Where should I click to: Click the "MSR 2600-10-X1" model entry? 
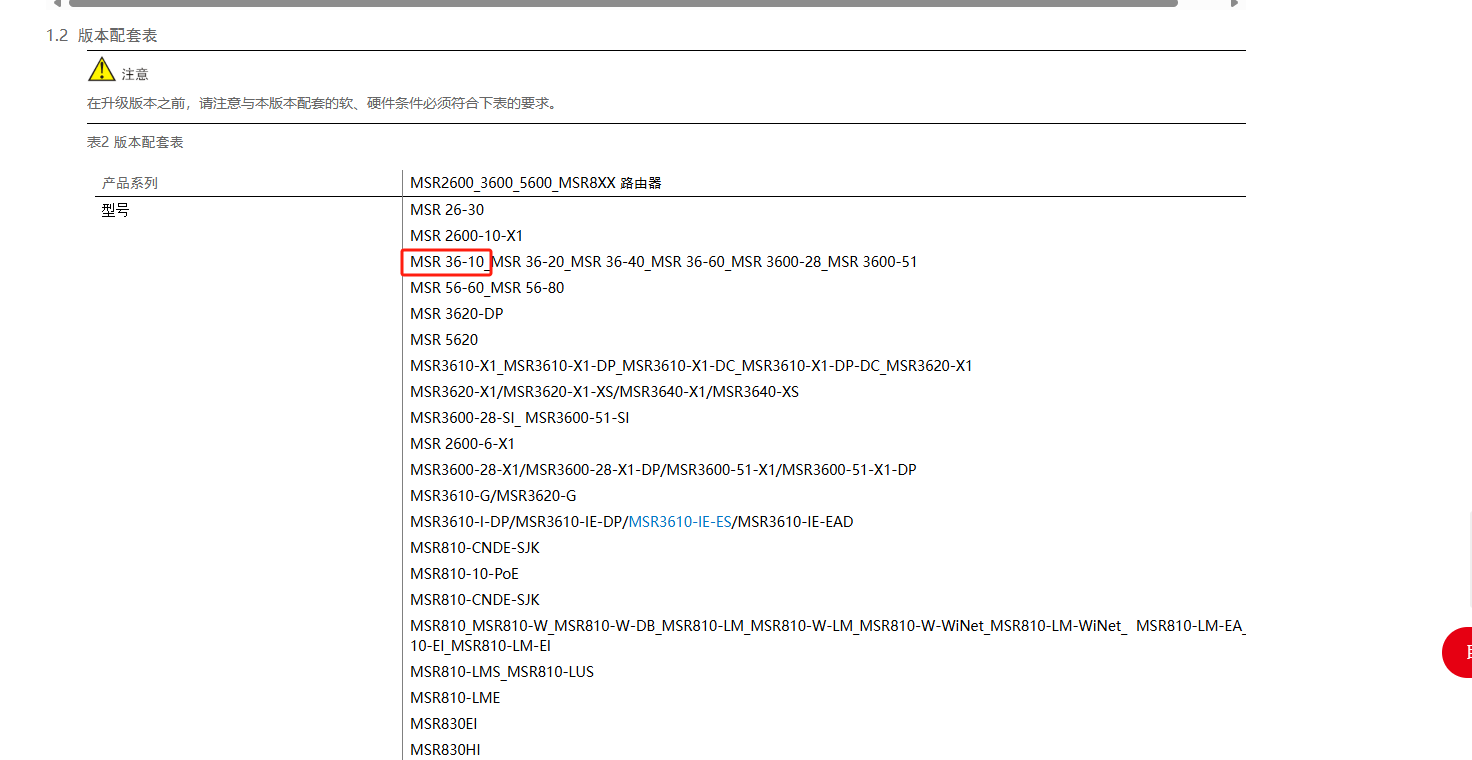pyautogui.click(x=467, y=236)
